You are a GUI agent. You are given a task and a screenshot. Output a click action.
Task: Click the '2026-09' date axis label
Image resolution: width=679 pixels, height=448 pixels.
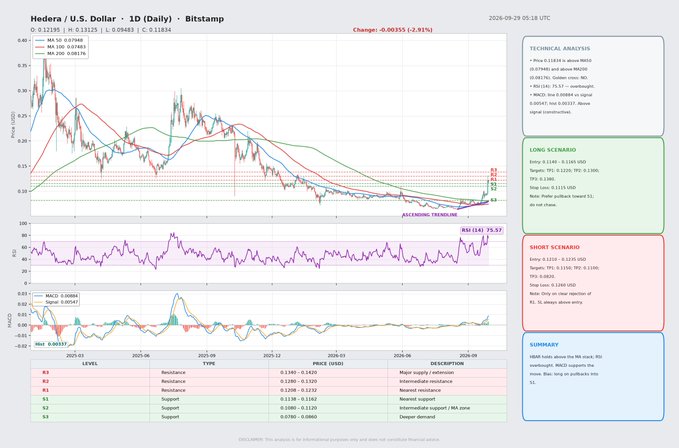pos(468,355)
